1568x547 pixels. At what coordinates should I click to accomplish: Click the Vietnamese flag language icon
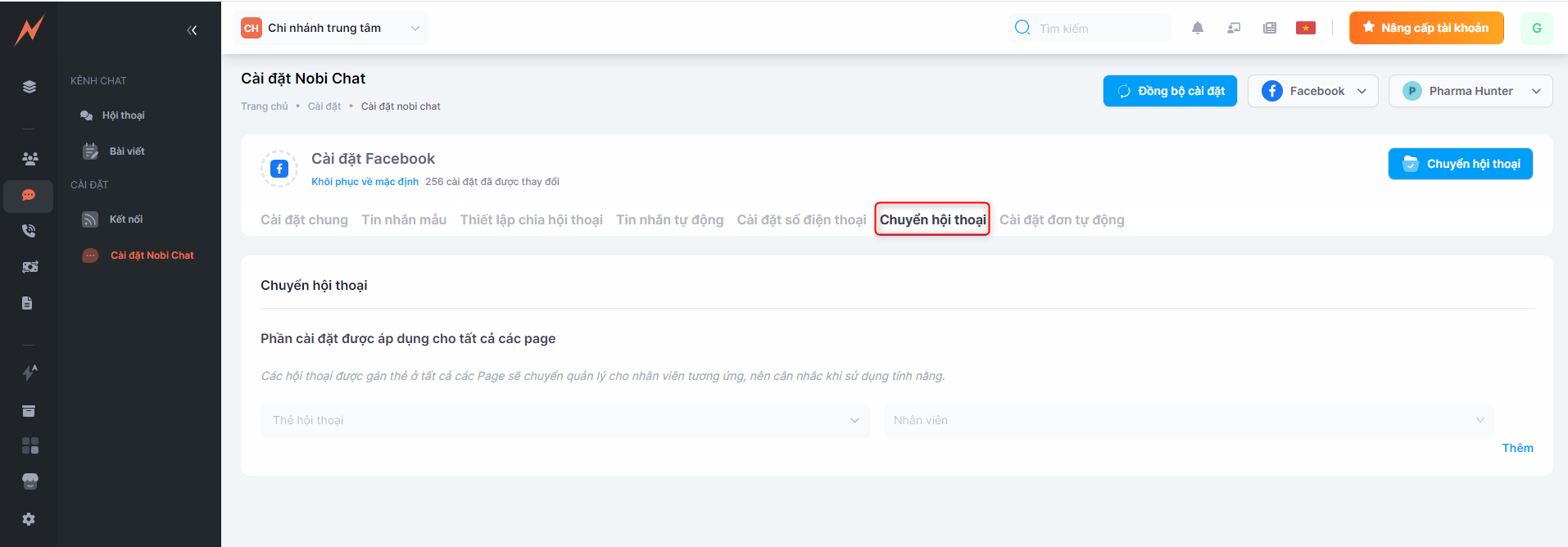[x=1305, y=28]
